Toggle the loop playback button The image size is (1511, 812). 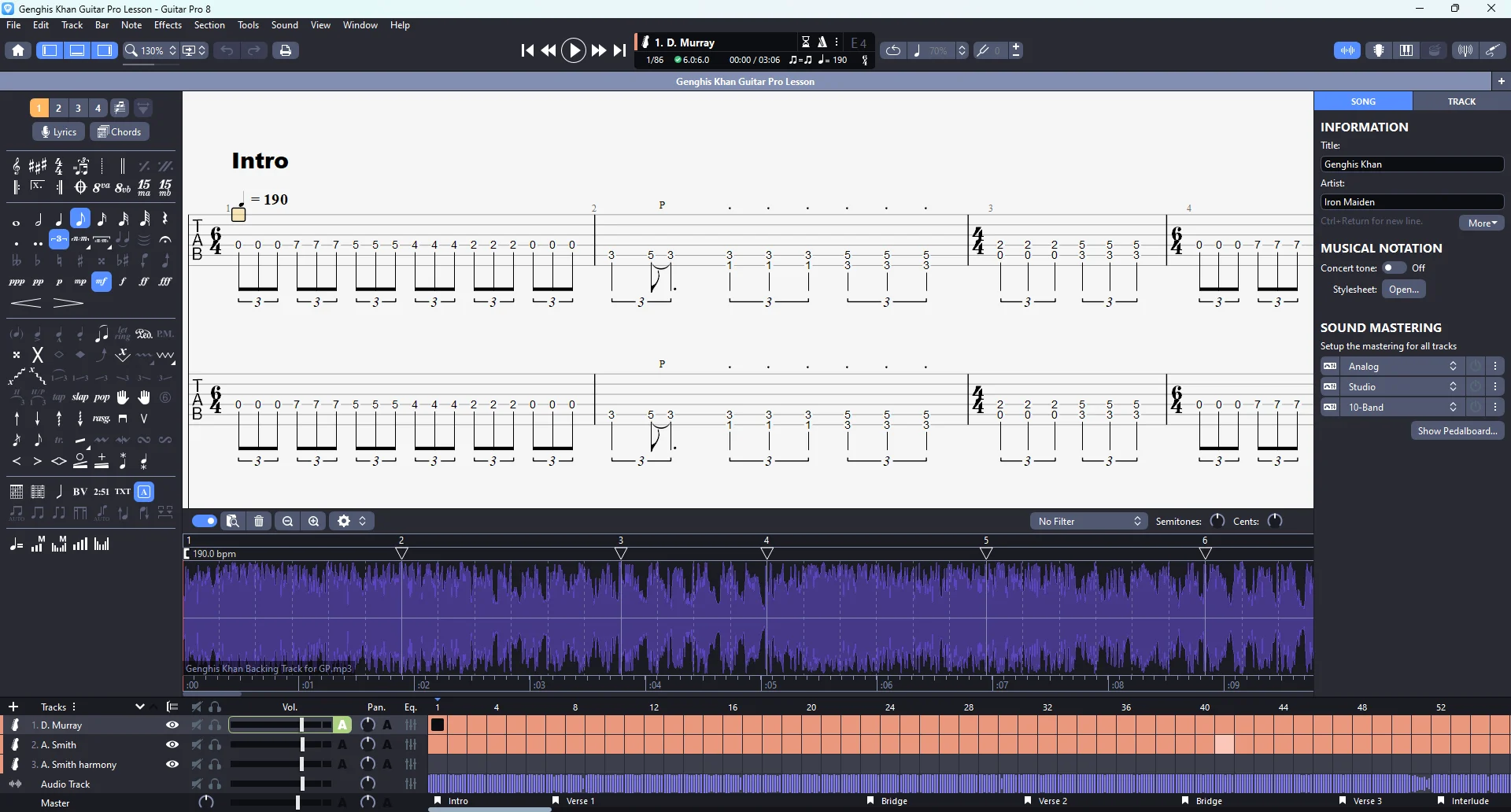tap(893, 50)
